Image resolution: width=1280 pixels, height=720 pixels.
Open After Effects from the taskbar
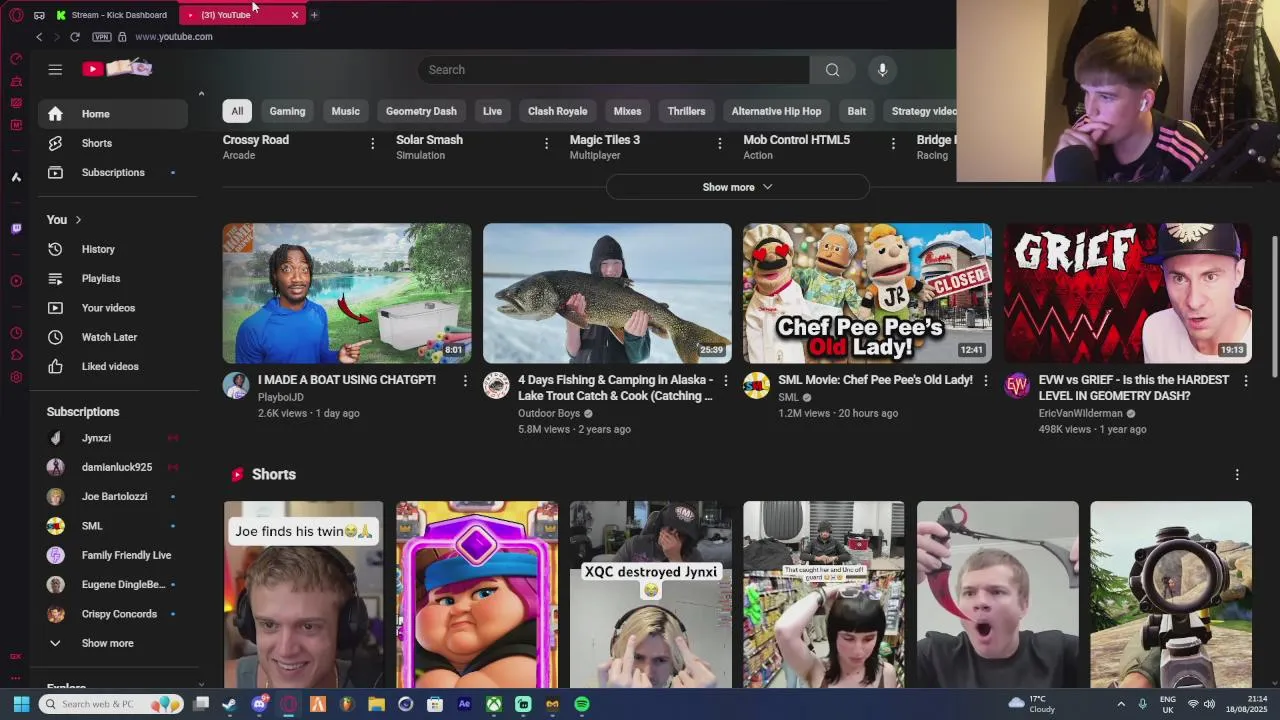click(x=464, y=704)
